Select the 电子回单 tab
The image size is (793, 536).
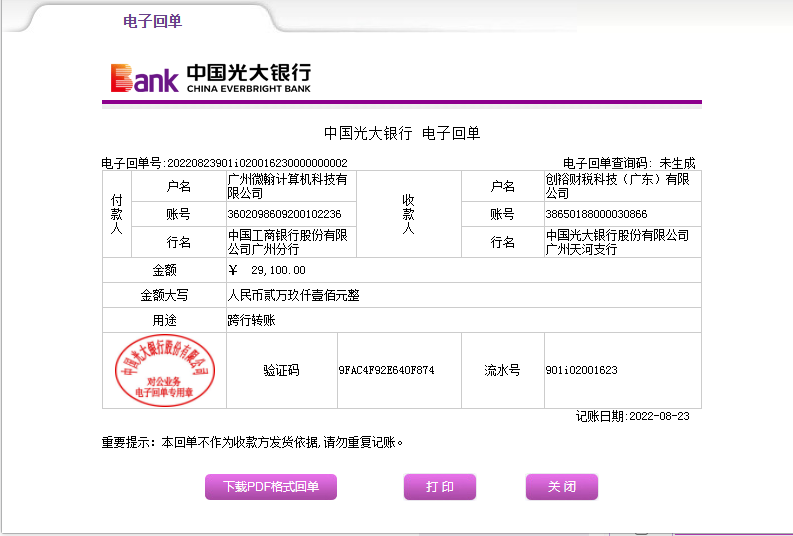pos(152,21)
